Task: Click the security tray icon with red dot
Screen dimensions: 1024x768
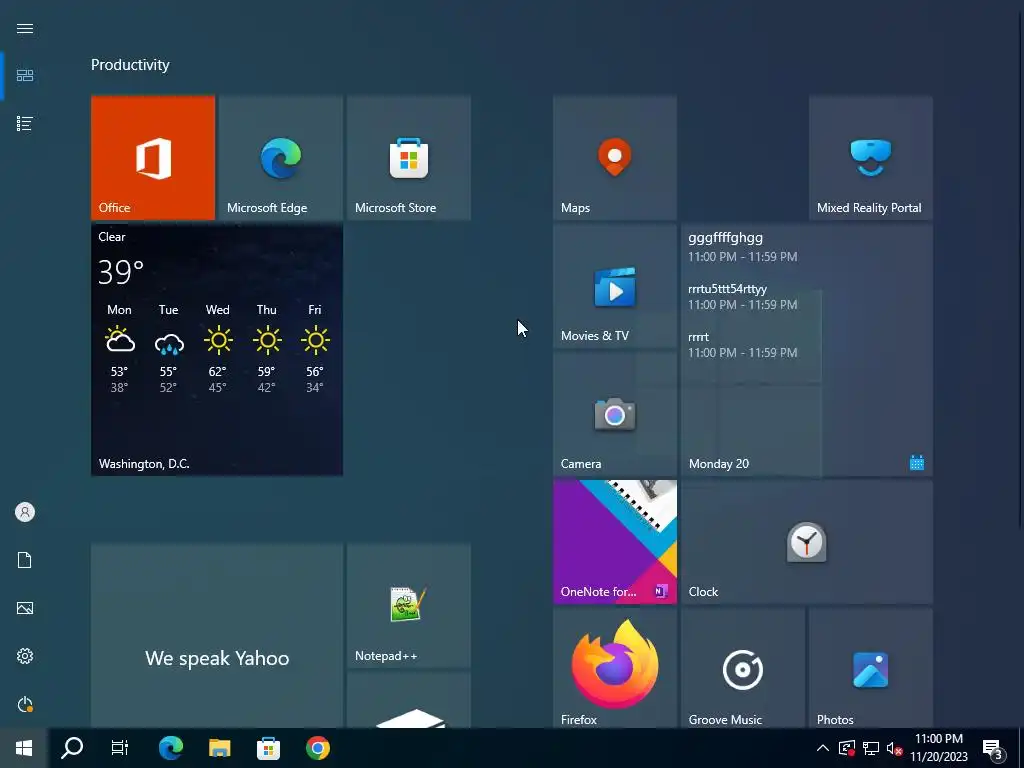Action: (x=846, y=748)
